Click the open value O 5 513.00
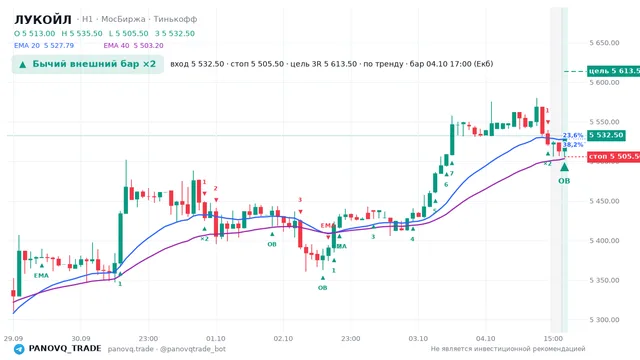The image size is (640, 360). pyautogui.click(x=34, y=33)
